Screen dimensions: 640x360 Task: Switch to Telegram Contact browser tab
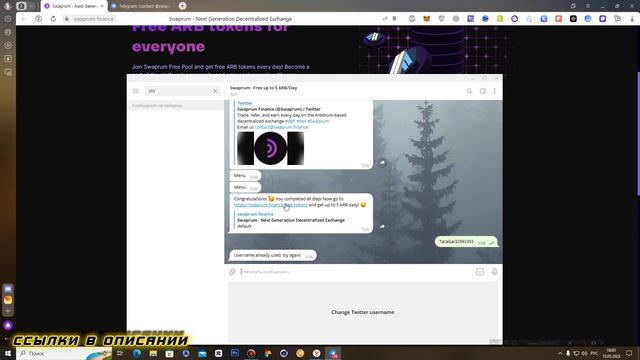(x=141, y=6)
